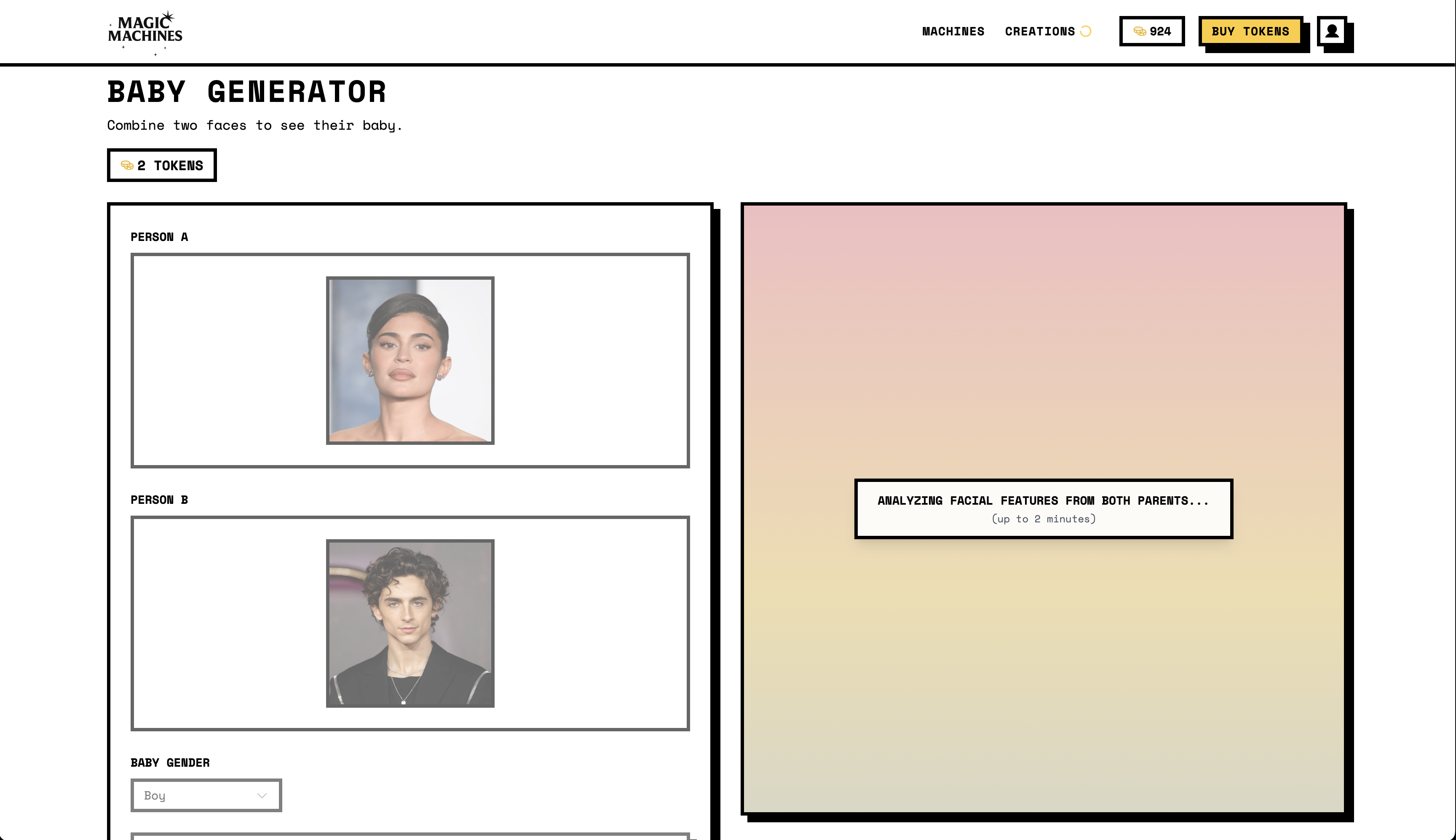Go to the Creations page
1456x840 pixels.
click(x=1039, y=31)
